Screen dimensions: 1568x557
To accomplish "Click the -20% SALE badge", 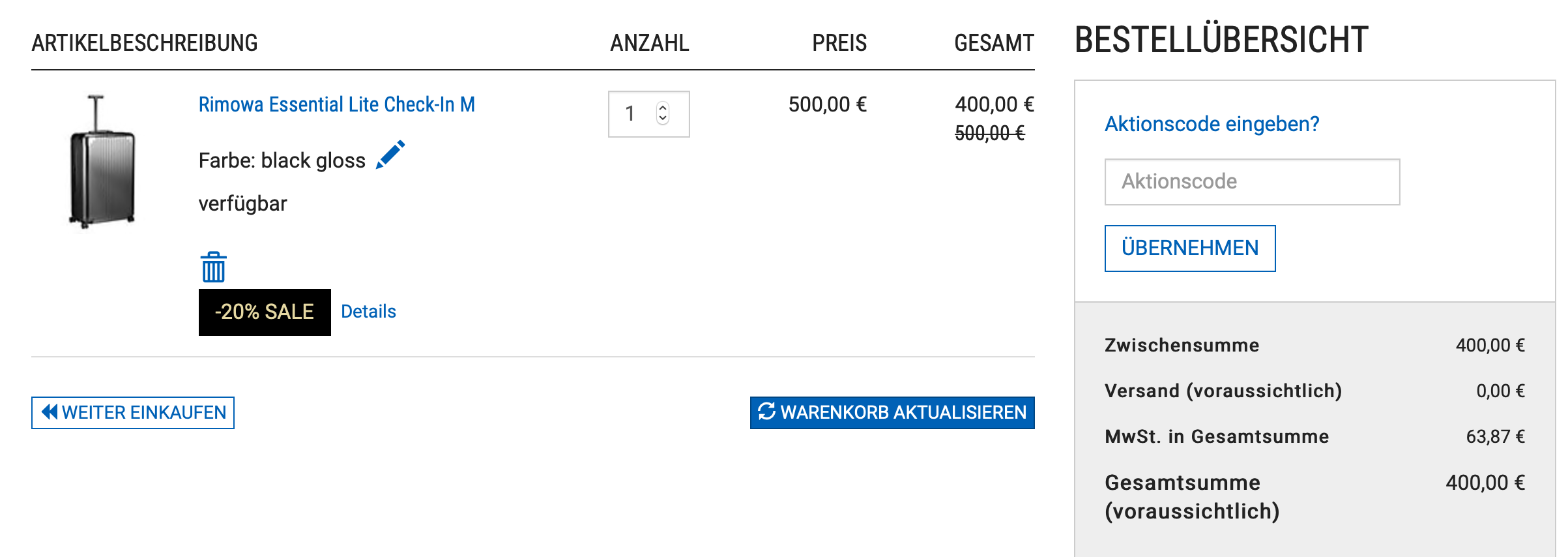I will (265, 312).
